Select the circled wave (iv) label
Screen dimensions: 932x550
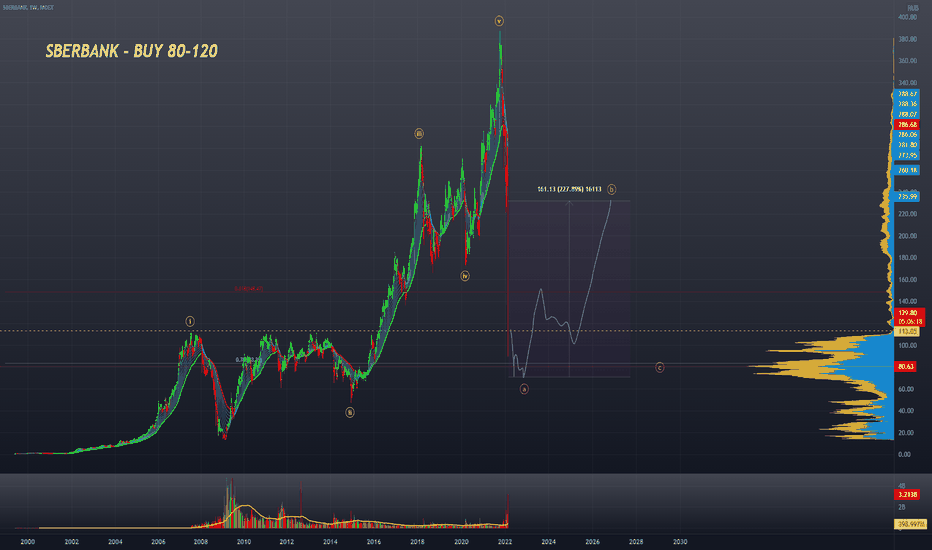[x=465, y=276]
